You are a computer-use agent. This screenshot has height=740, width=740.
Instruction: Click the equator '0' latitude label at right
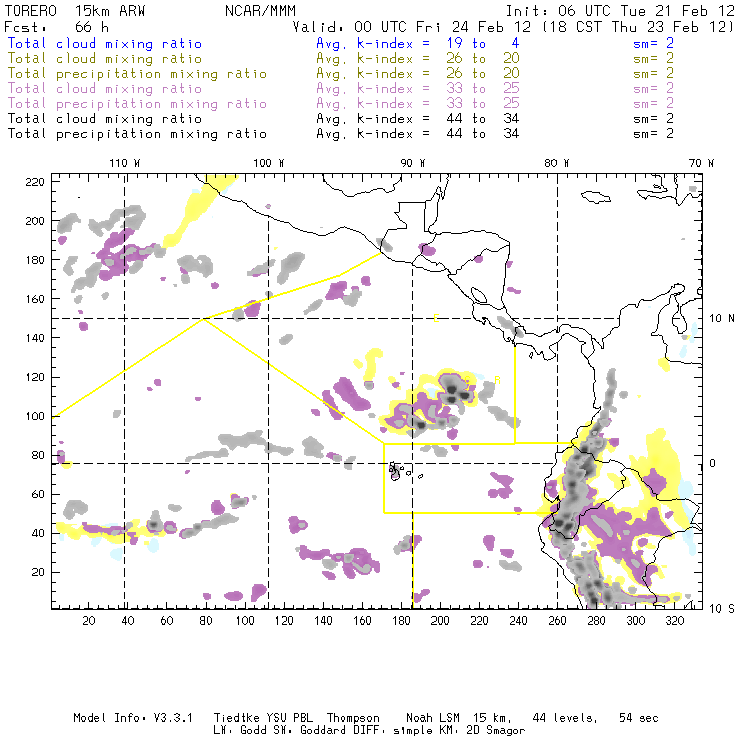pos(713,463)
